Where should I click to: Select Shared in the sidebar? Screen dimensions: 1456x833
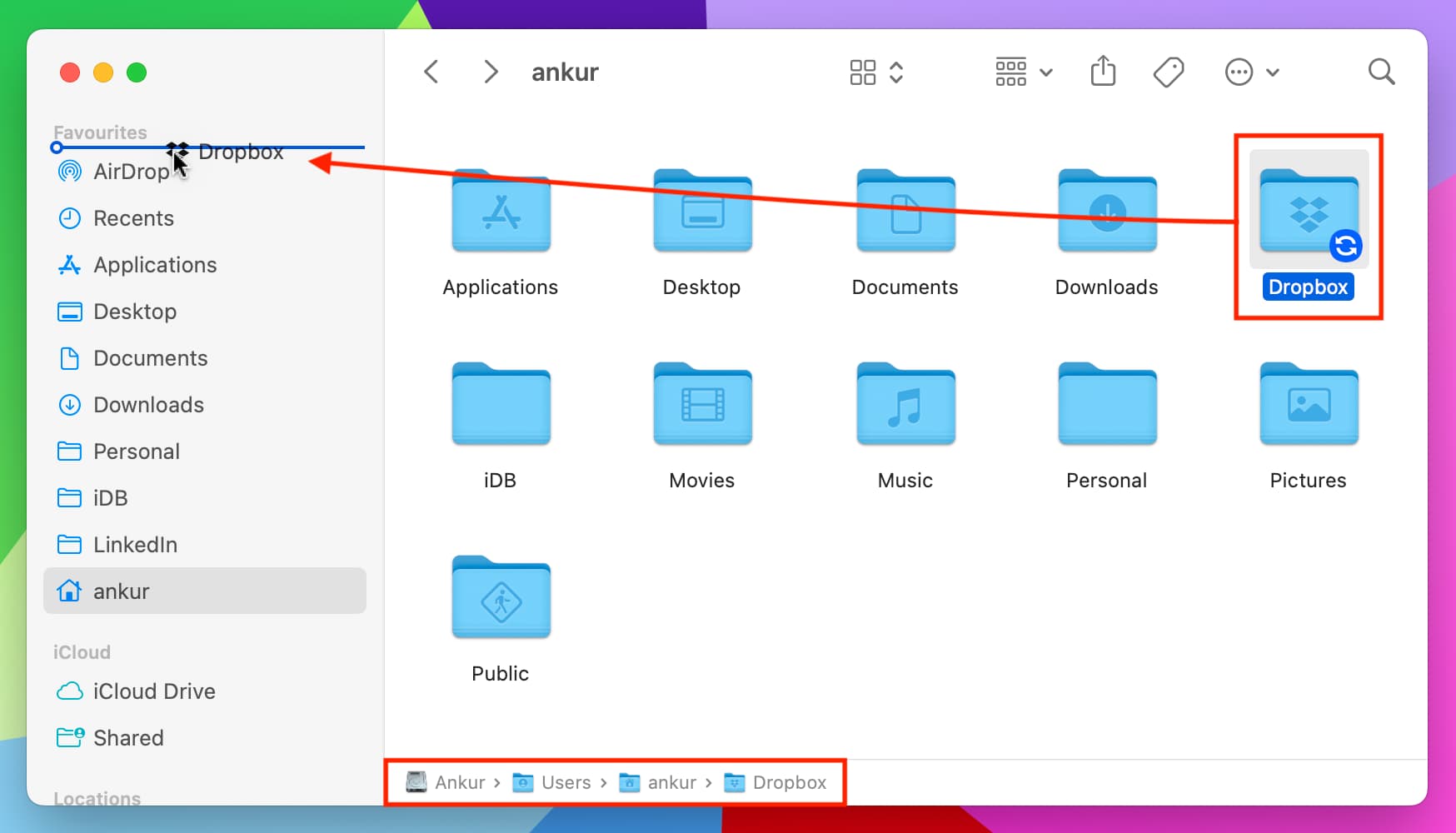point(204,738)
